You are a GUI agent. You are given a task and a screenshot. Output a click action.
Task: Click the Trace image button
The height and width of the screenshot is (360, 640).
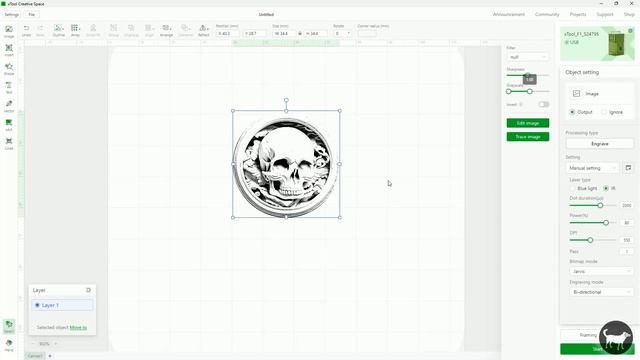pyautogui.click(x=528, y=137)
